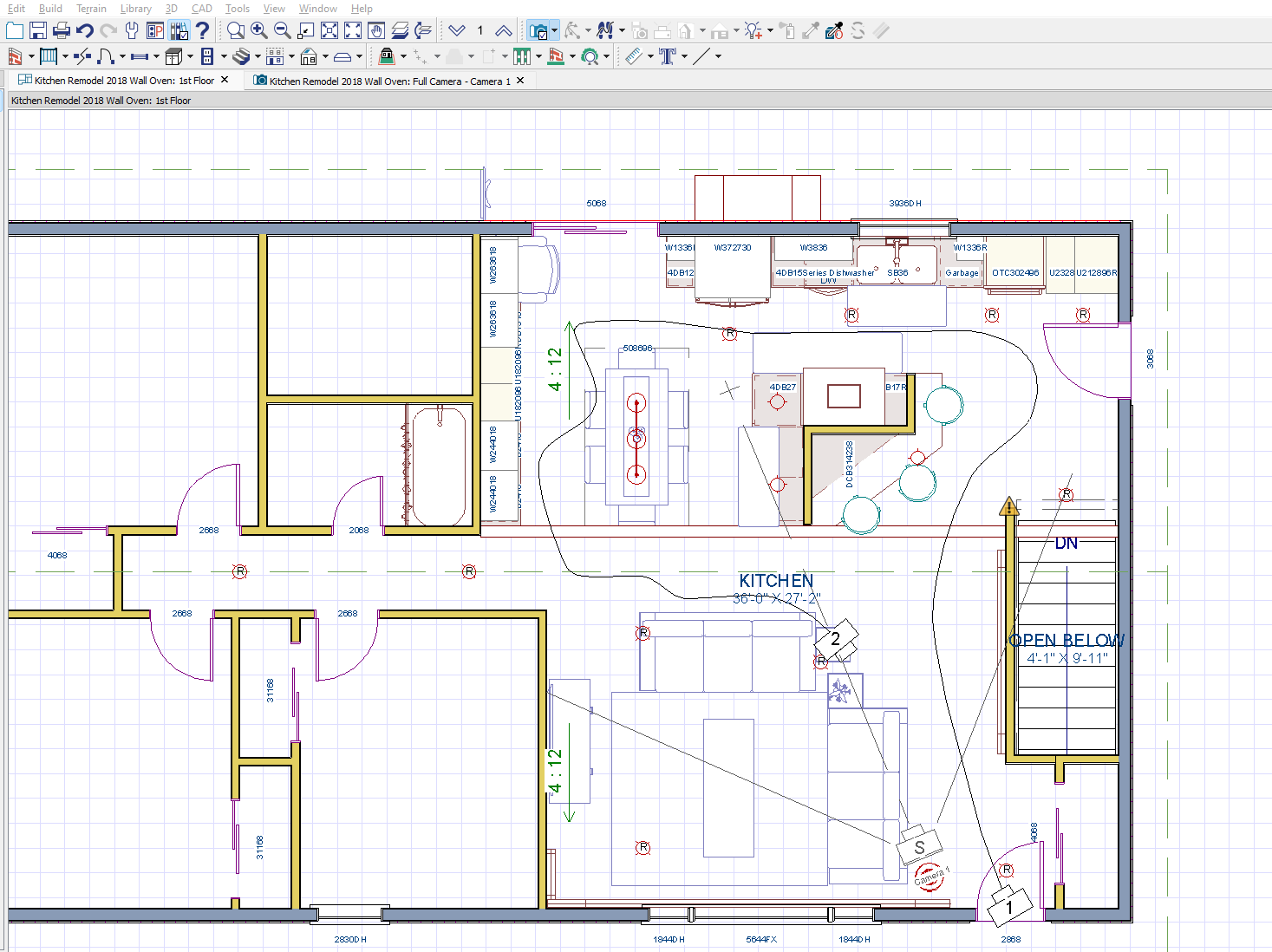Viewport: 1272px width, 952px height.
Task: Click the New Plan icon
Action: coord(15,30)
